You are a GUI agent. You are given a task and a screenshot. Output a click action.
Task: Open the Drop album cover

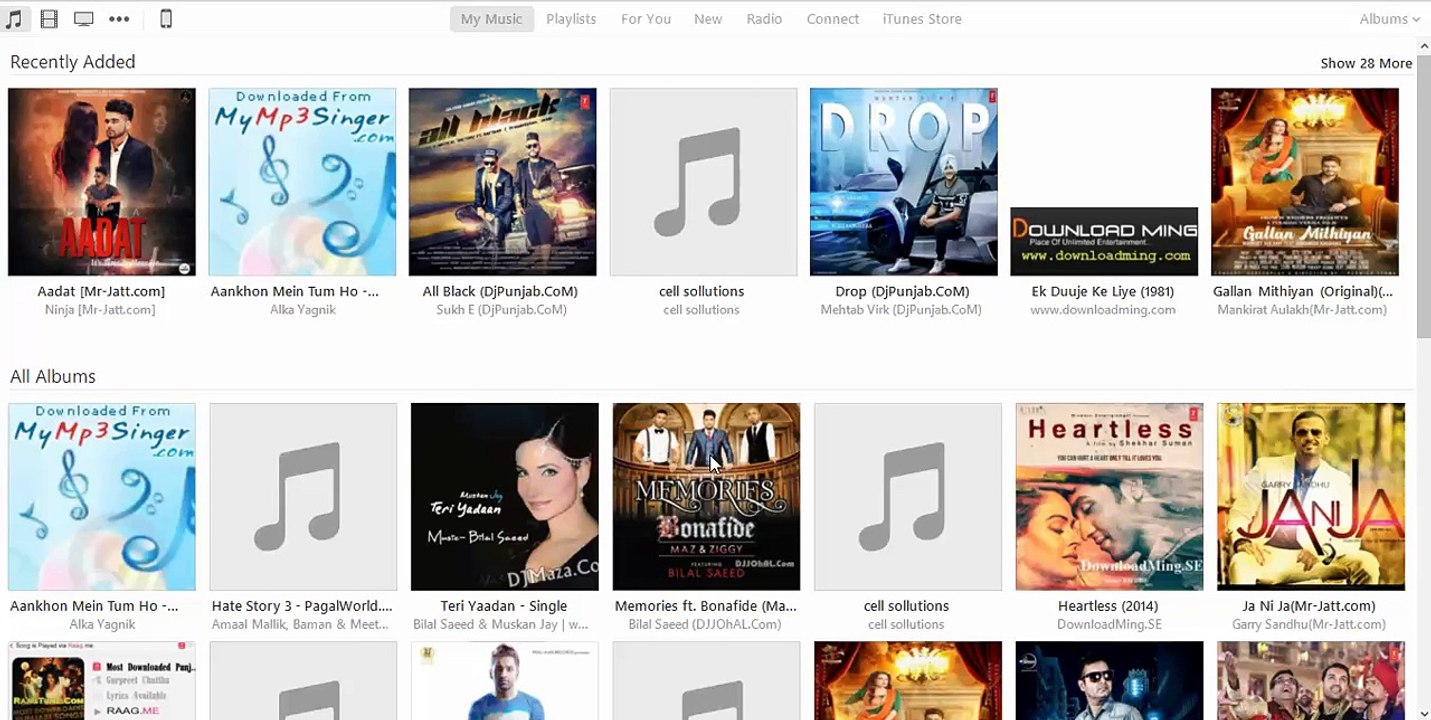(x=903, y=182)
